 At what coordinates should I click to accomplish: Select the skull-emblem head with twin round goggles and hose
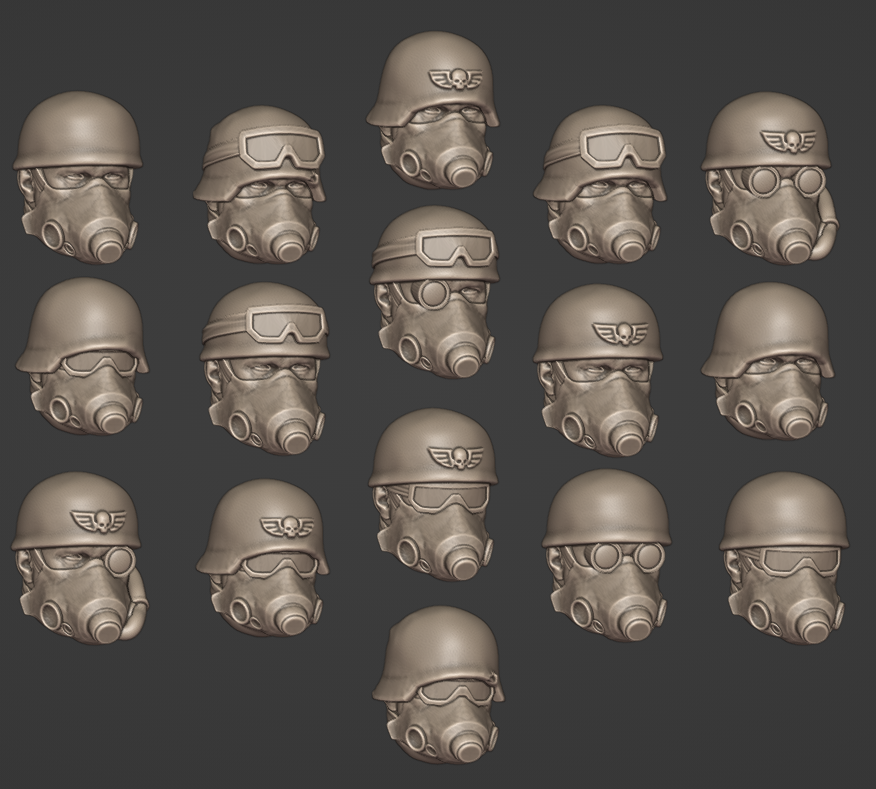coord(770,178)
